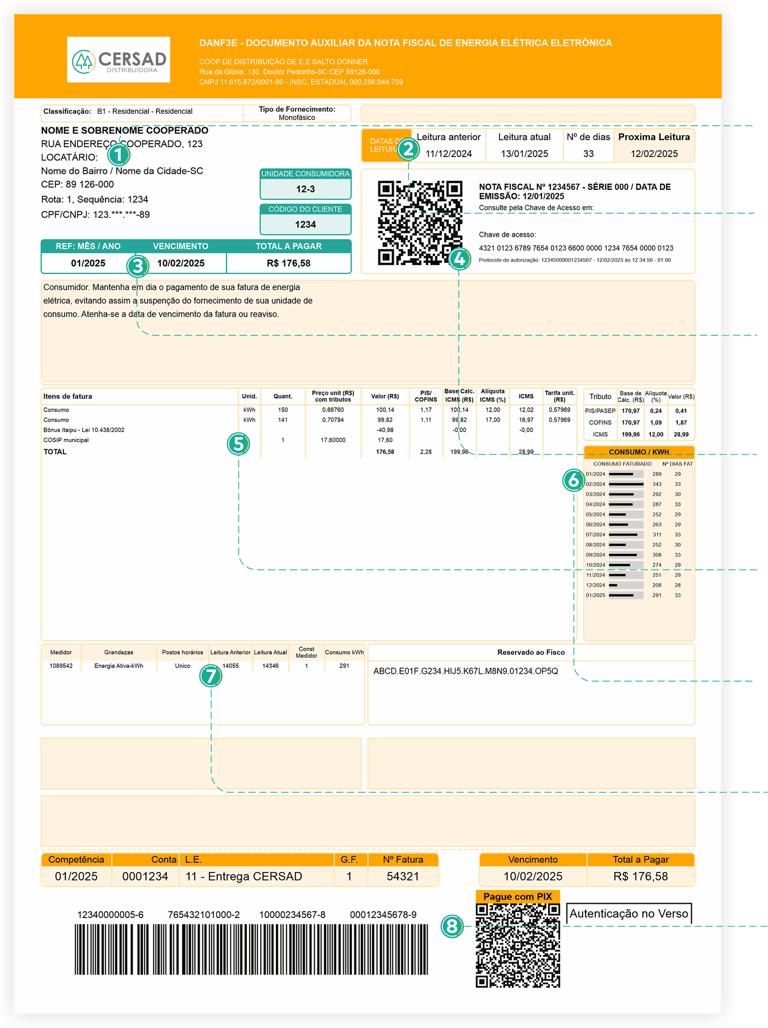Image resolution: width=768 pixels, height=1028 pixels.
Task: Click the 'Autenticação no Verso' box
Action: pyautogui.click(x=628, y=913)
